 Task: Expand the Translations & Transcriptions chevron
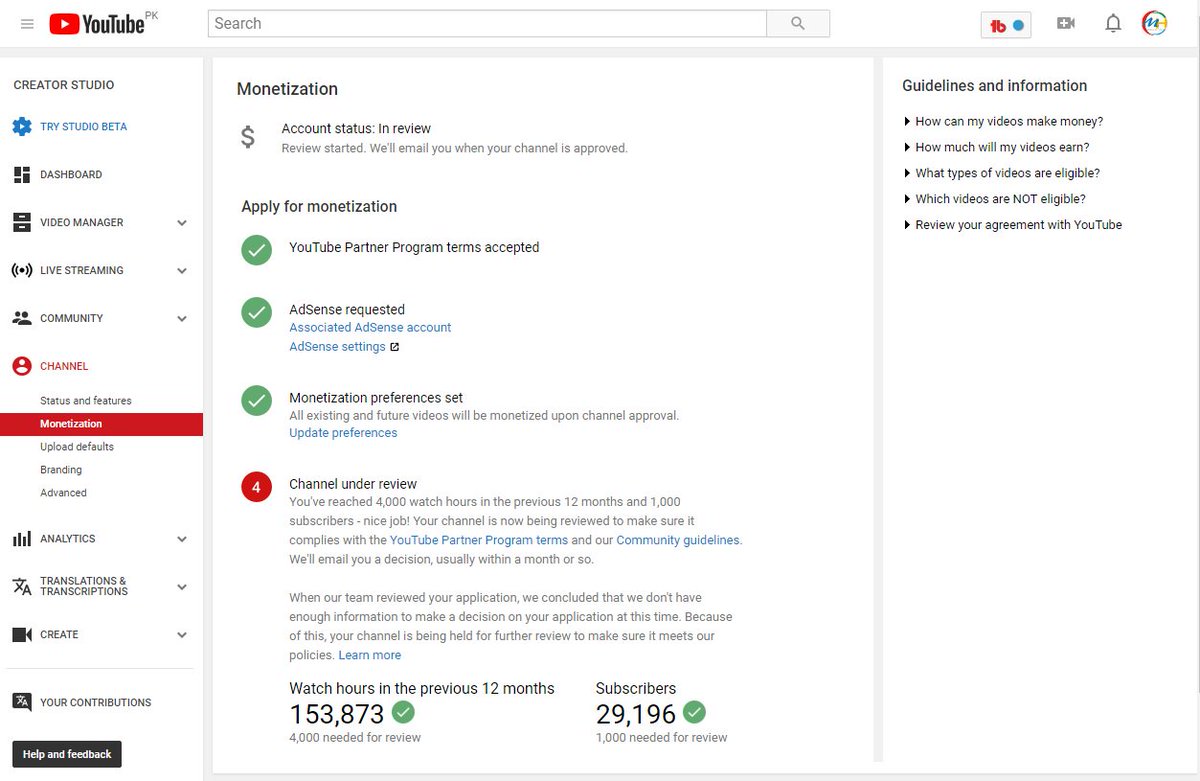click(182, 587)
